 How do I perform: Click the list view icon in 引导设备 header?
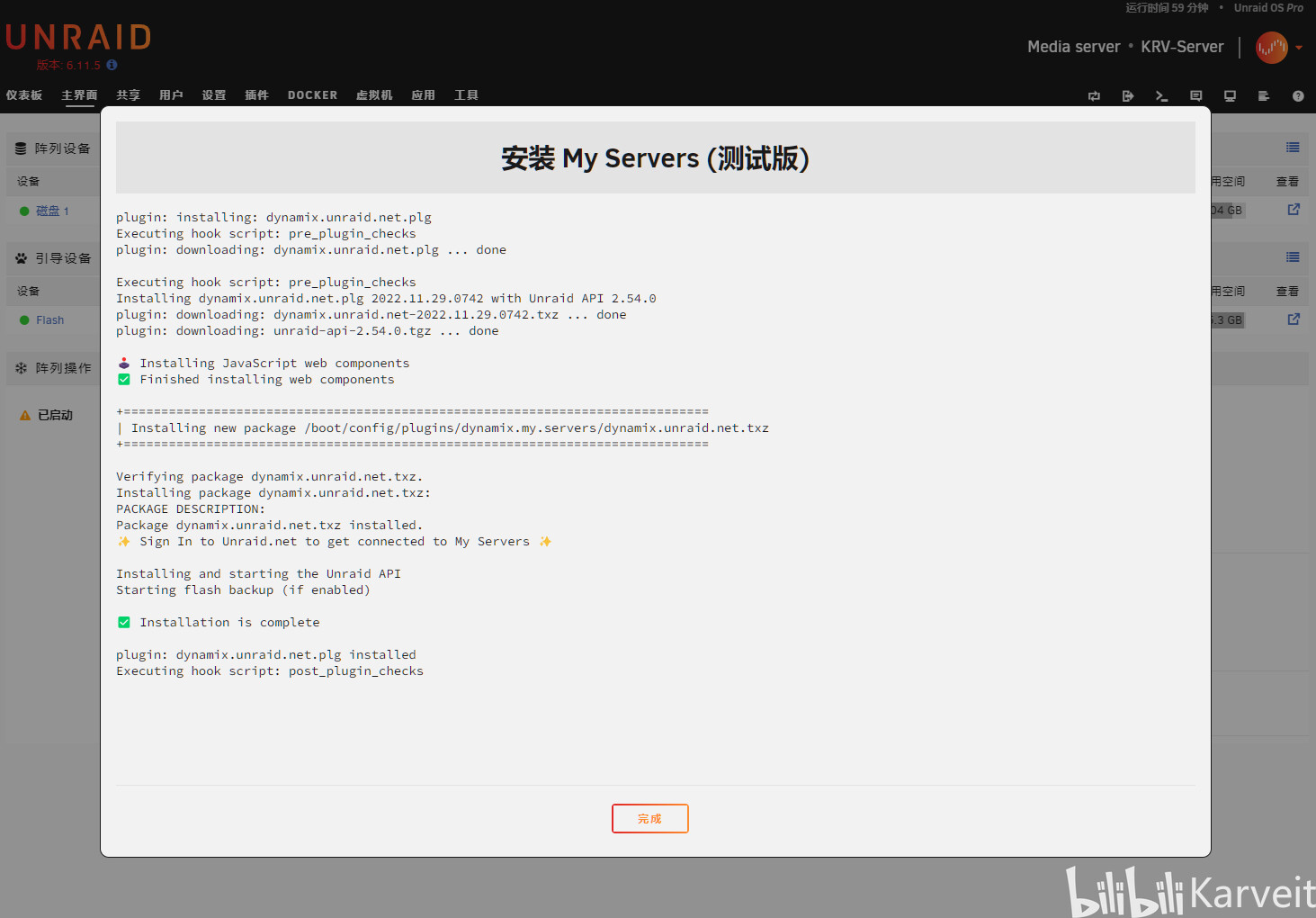point(1293,257)
